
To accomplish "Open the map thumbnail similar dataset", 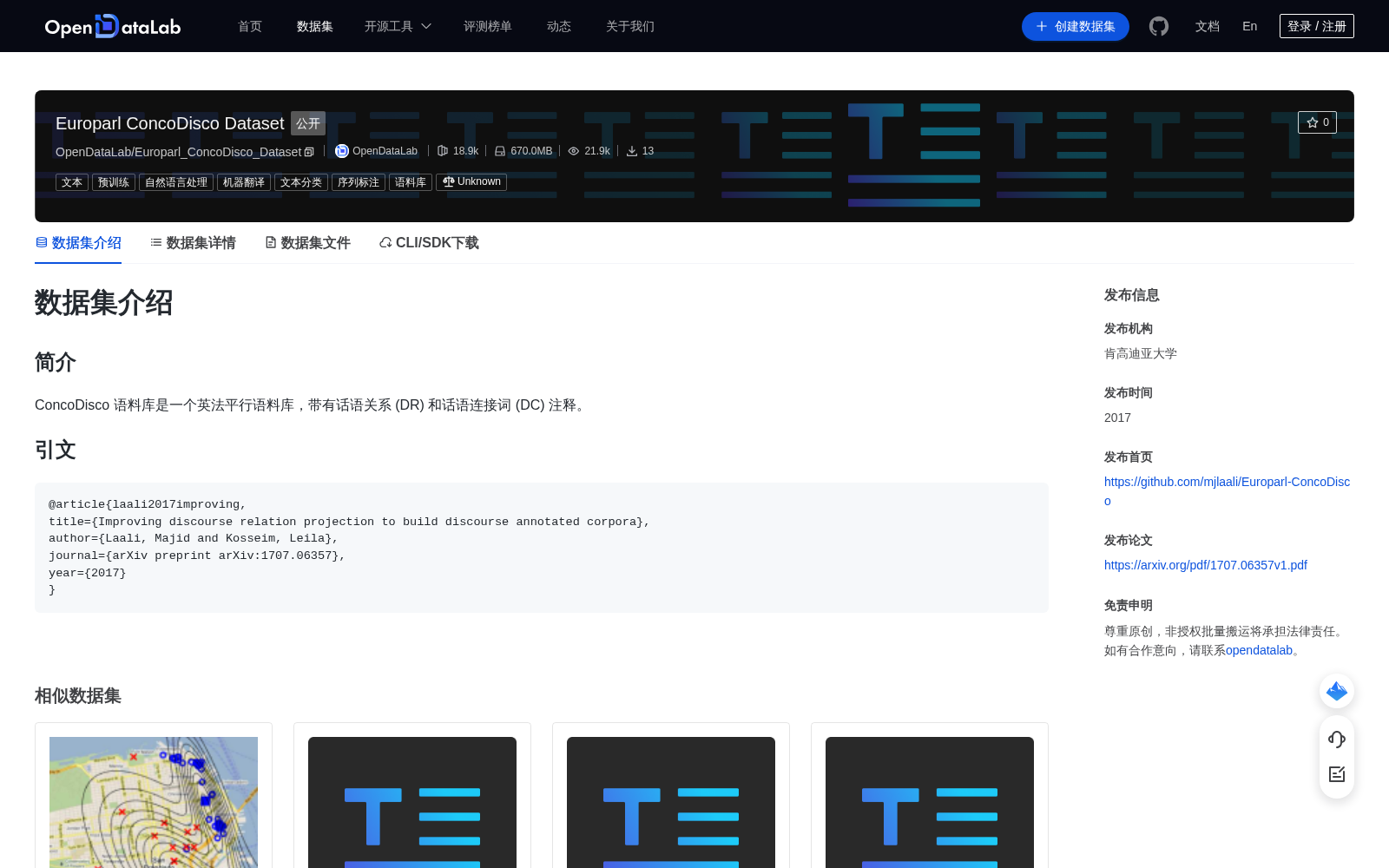I will [154, 802].
